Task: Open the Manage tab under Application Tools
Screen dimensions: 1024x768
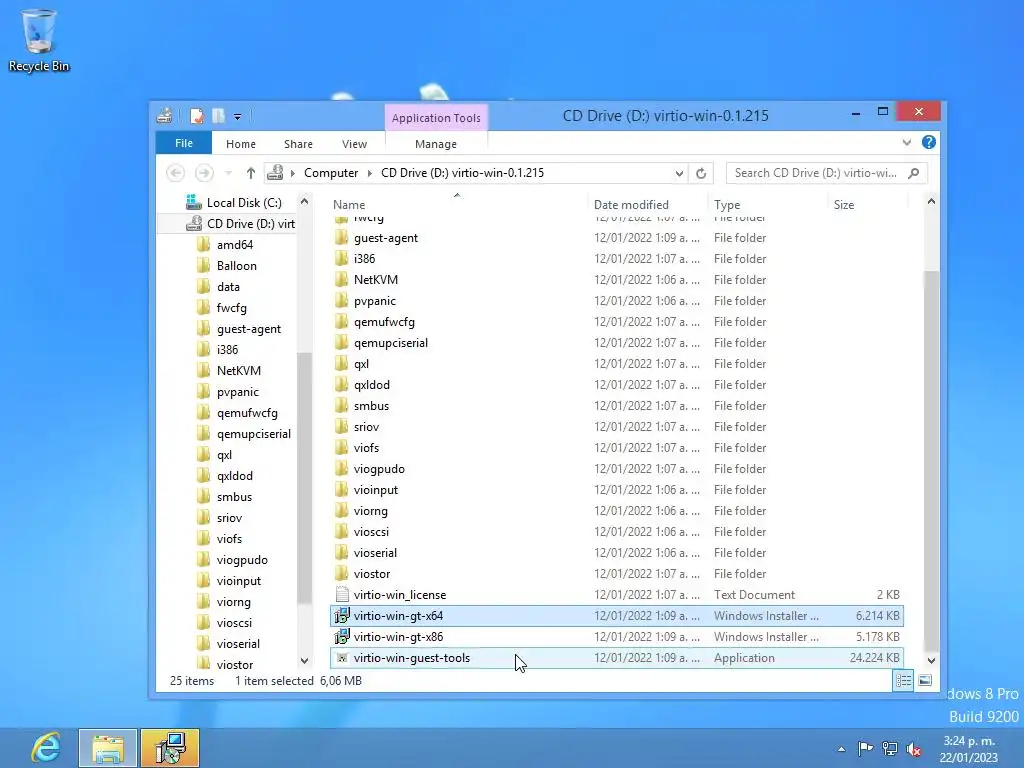Action: click(436, 144)
